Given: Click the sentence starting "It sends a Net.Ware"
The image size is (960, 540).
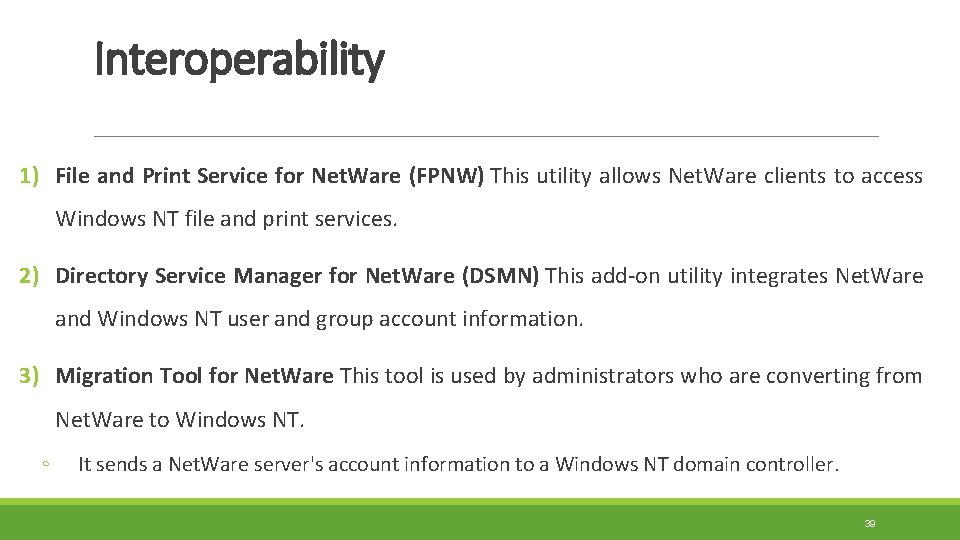Looking at the screenshot, I should click(x=458, y=465).
